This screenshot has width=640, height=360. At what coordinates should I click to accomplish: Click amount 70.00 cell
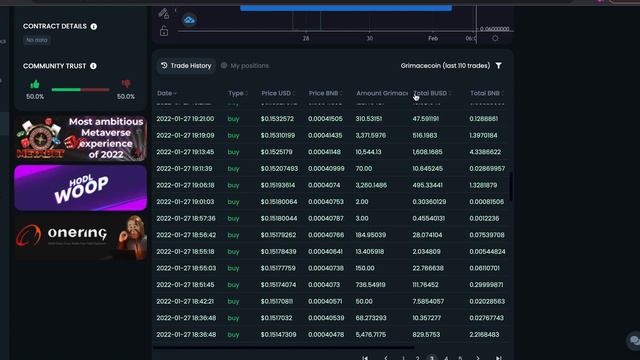tap(364, 169)
